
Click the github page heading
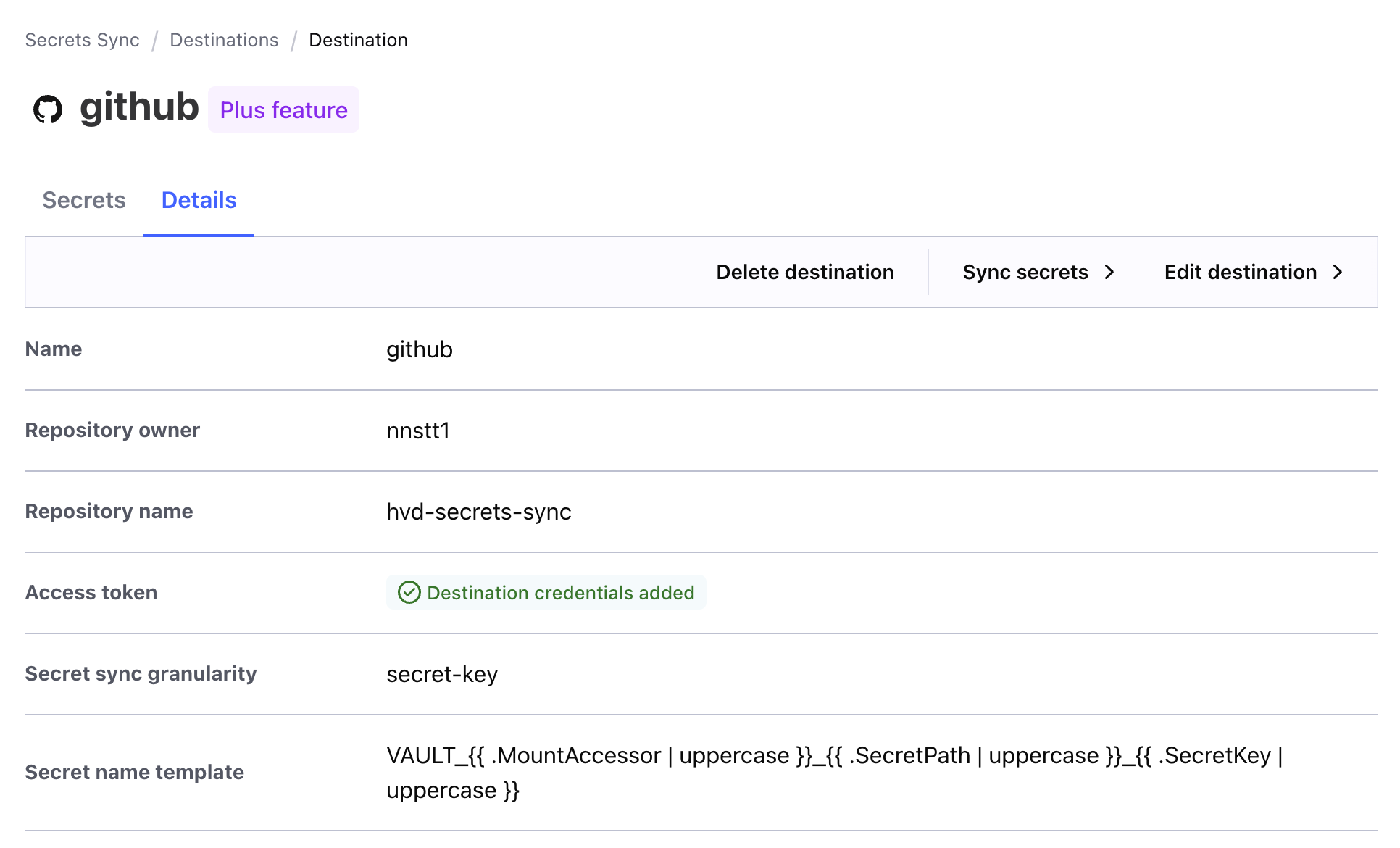click(x=139, y=107)
